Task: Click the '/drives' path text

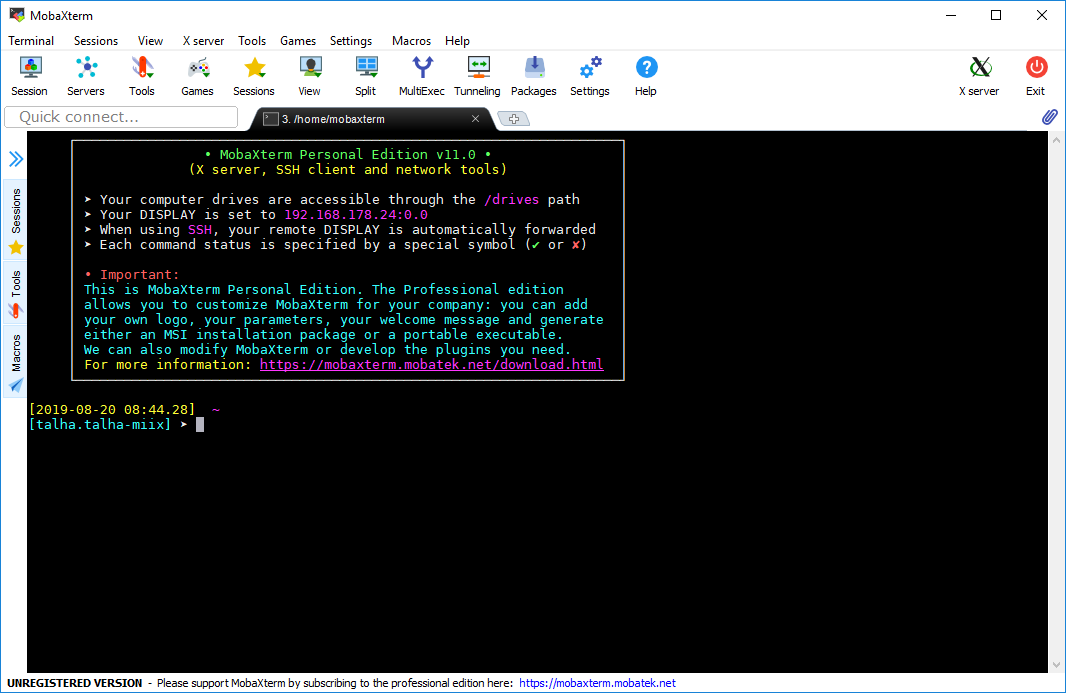Action: pyautogui.click(x=511, y=199)
